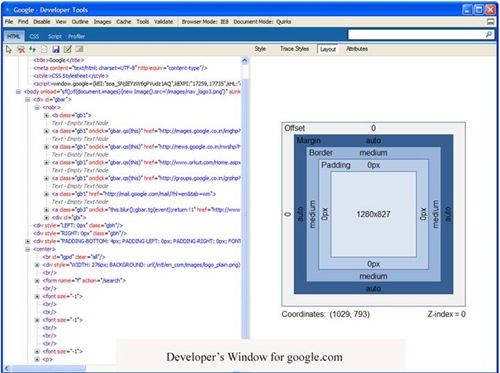This screenshot has width=500, height=373.
Task: Collapse the body onload node
Action: point(19,92)
